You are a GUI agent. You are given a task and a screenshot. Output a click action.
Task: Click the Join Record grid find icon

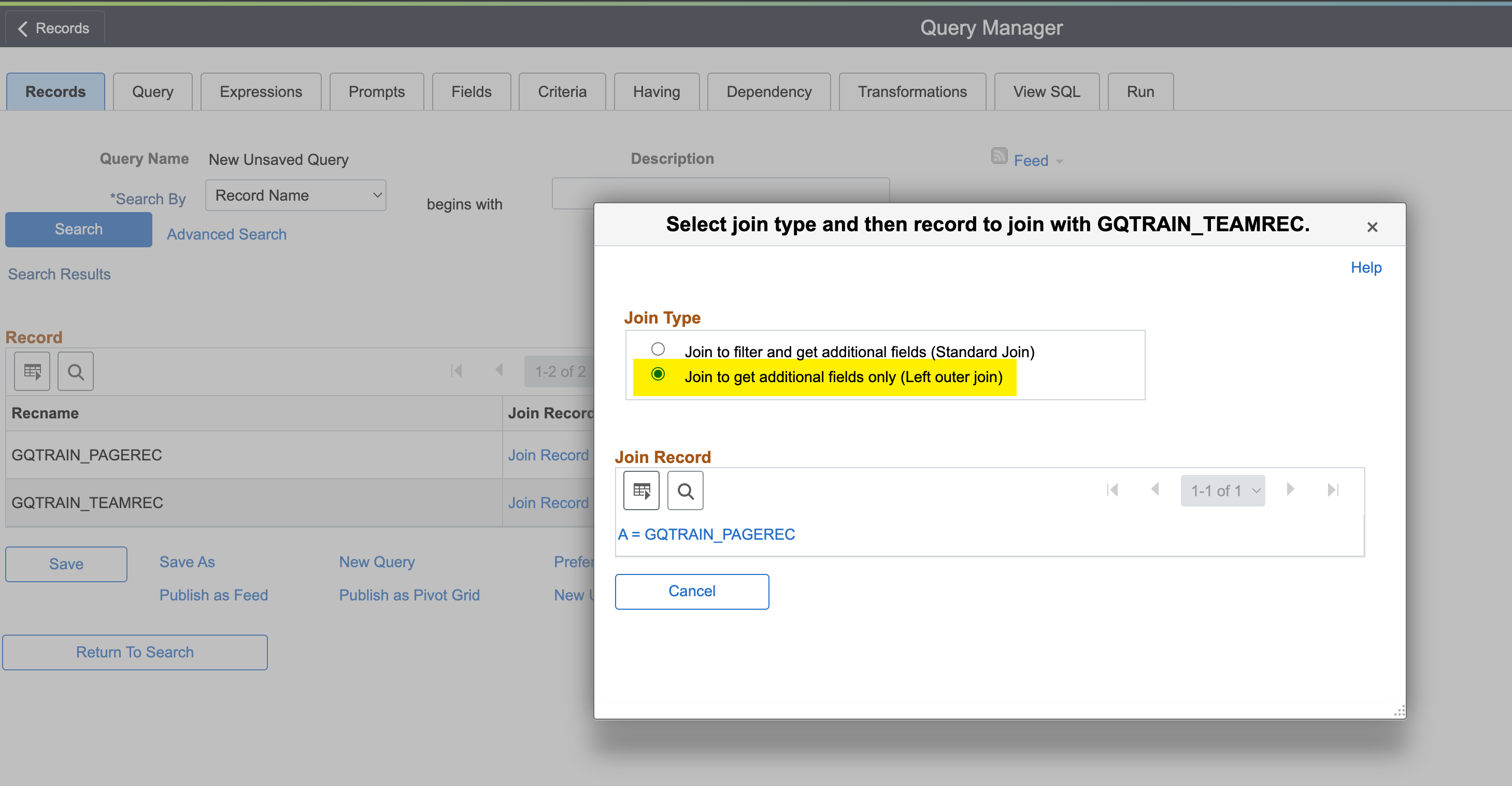pyautogui.click(x=685, y=490)
